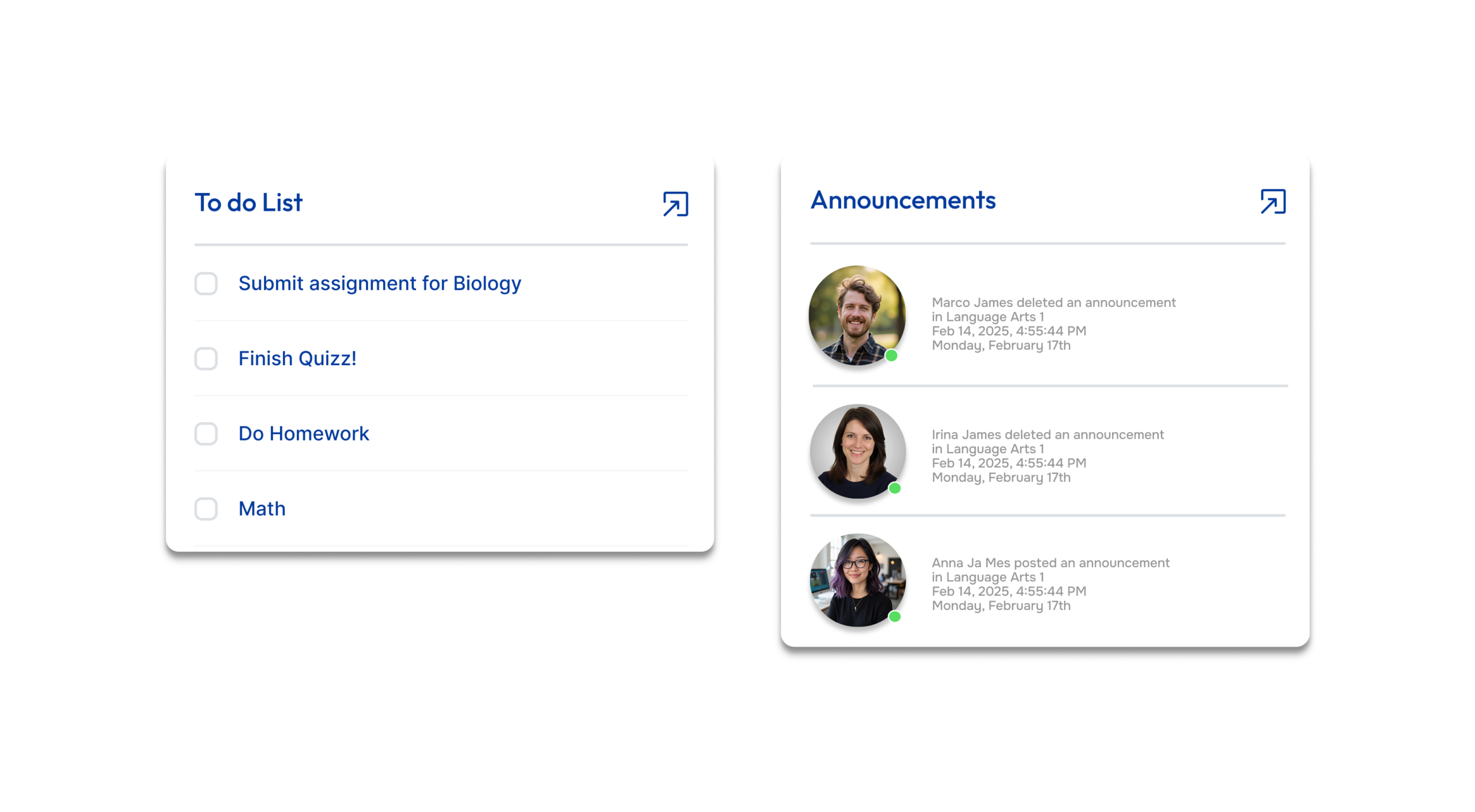Open Irina James deleted announcement entry

pyautogui.click(x=1047, y=456)
